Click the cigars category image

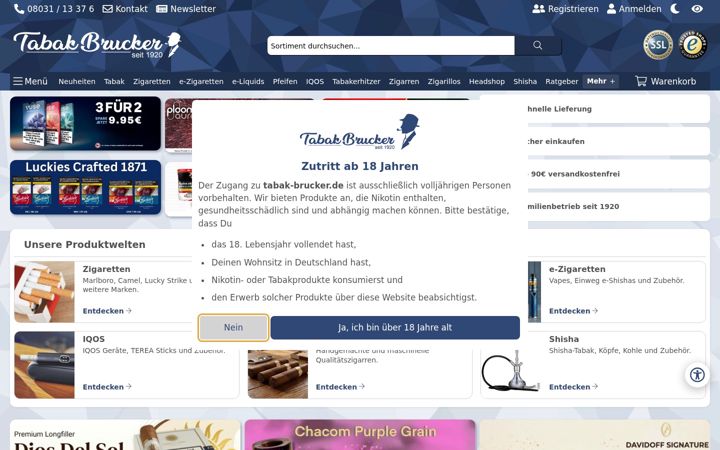pos(278,374)
